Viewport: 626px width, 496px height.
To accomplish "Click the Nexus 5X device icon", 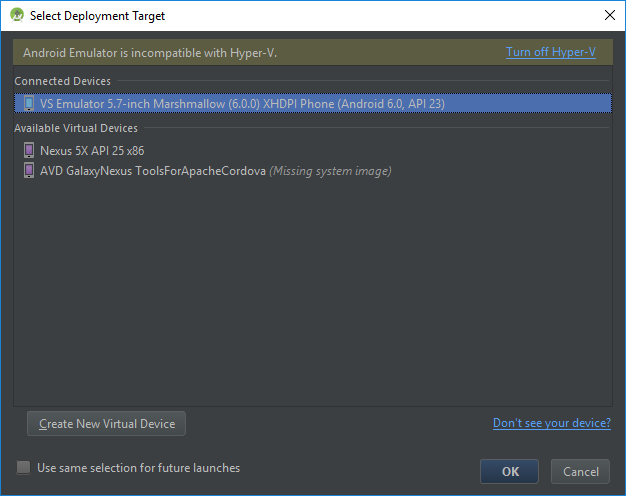I will (29, 151).
